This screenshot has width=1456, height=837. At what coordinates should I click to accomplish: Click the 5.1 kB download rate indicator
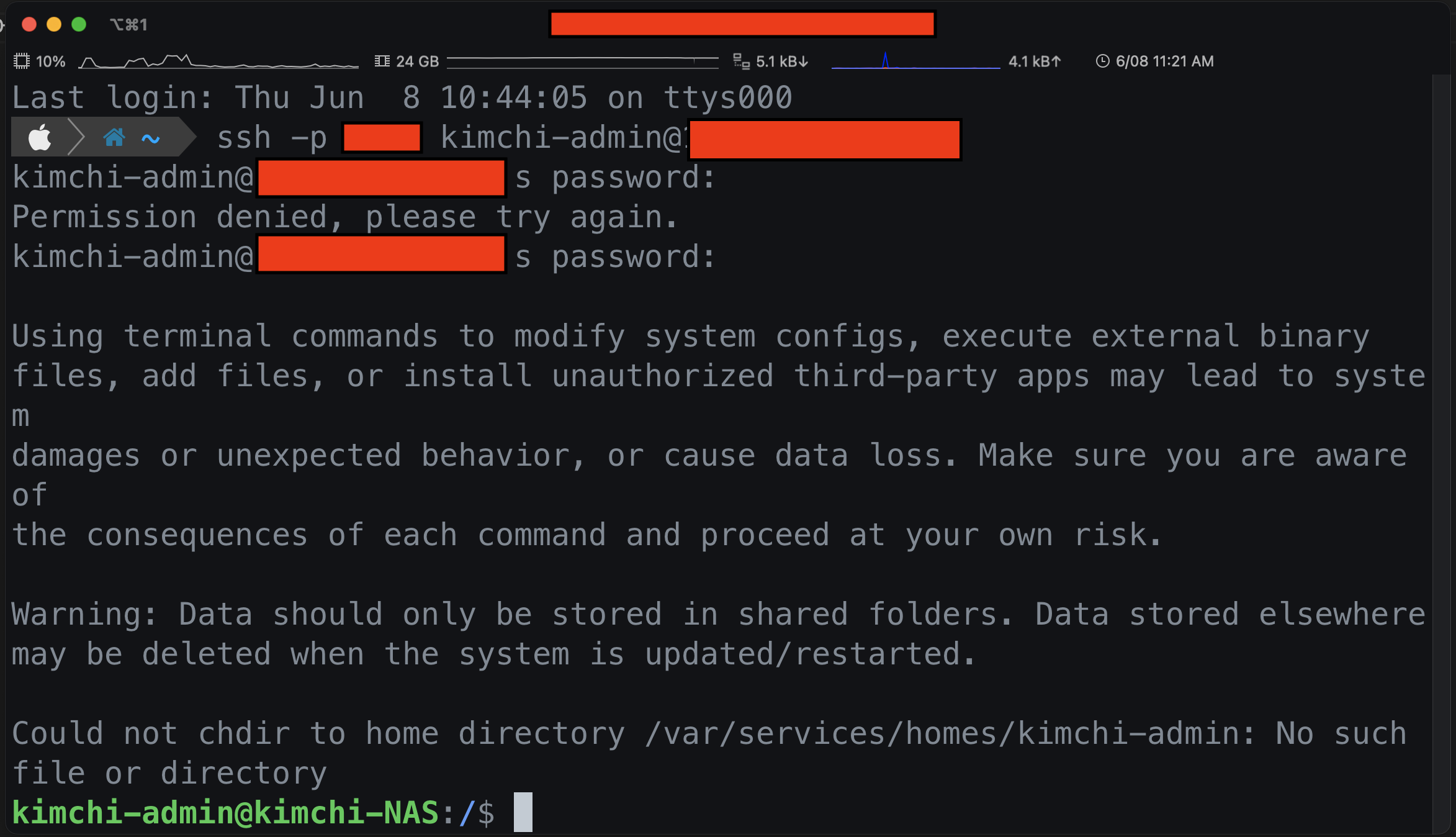782,61
